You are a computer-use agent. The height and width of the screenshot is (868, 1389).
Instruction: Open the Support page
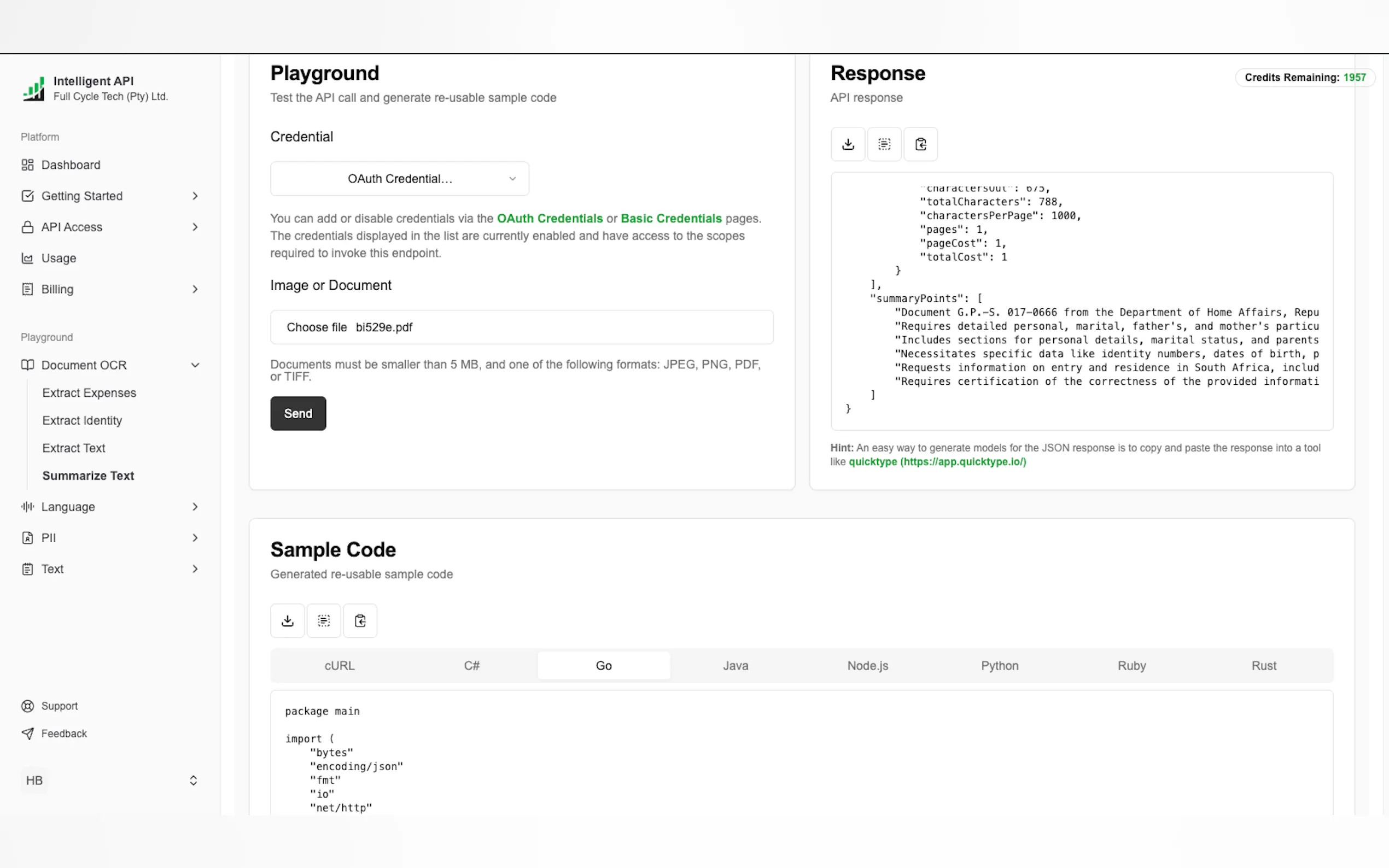(59, 706)
